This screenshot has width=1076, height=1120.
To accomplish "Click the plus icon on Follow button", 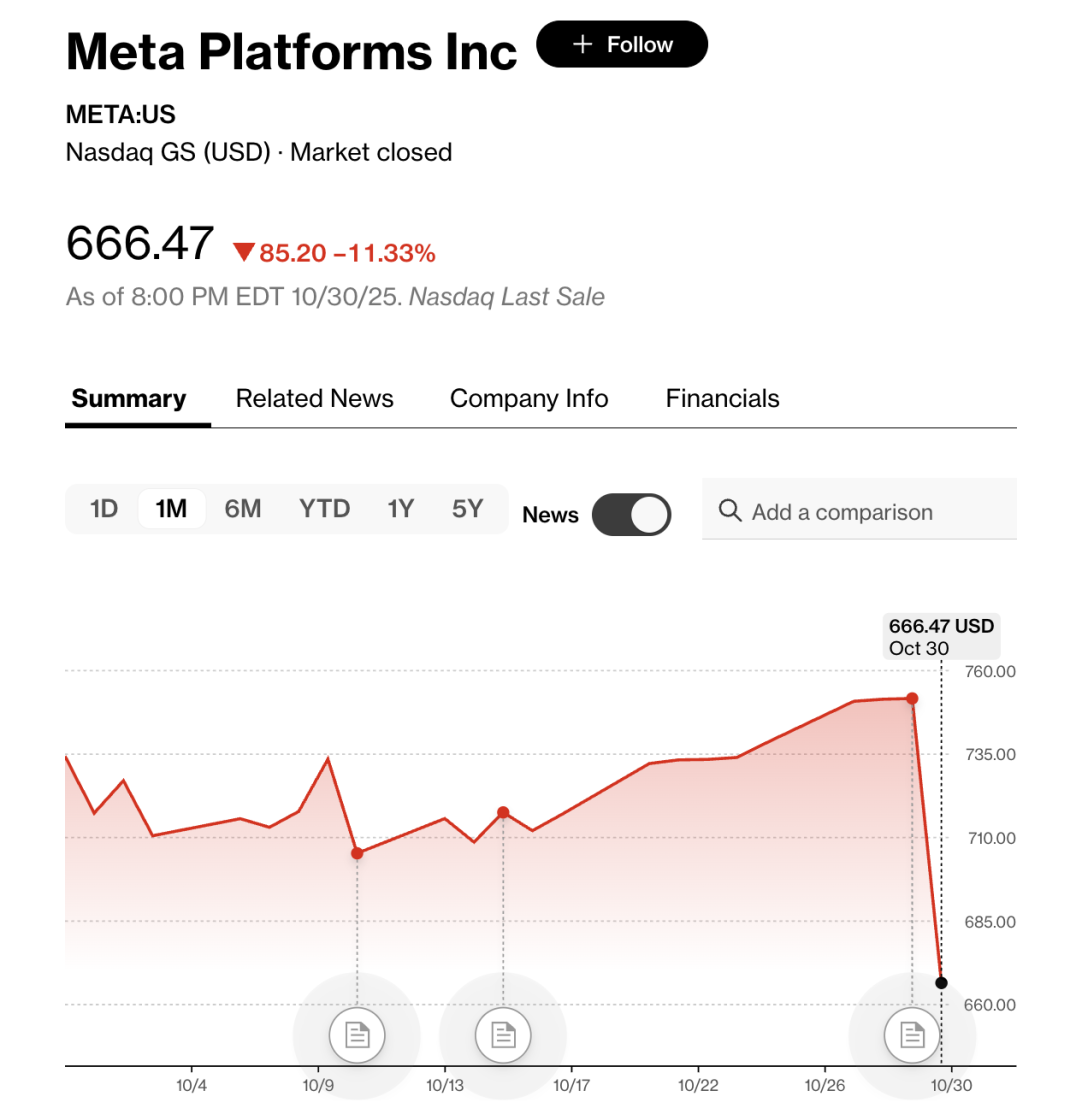I will click(x=583, y=45).
